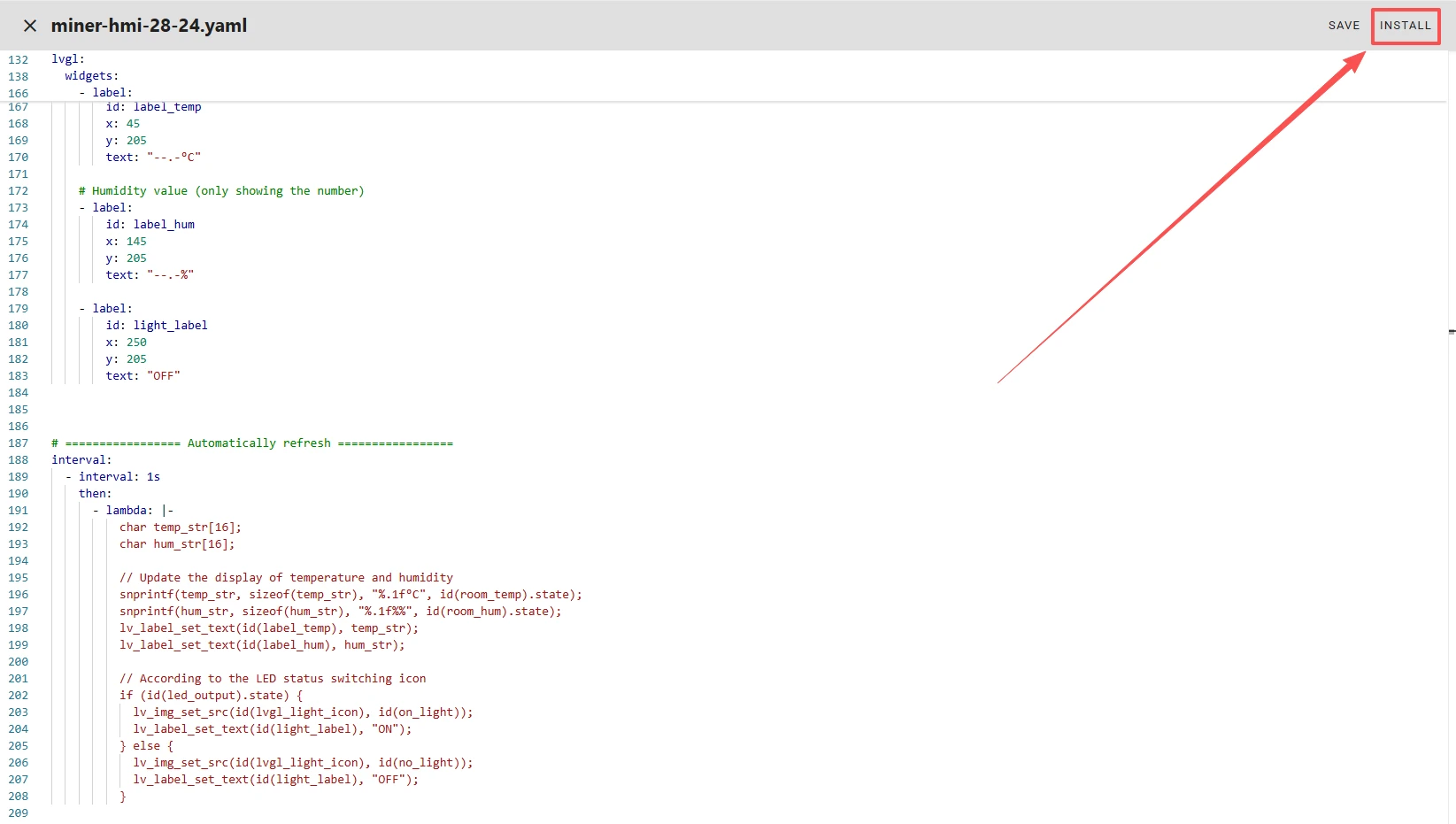Click the vertical scrollbar marker on right edge
This screenshot has height=824, width=1456.
pyautogui.click(x=1452, y=332)
